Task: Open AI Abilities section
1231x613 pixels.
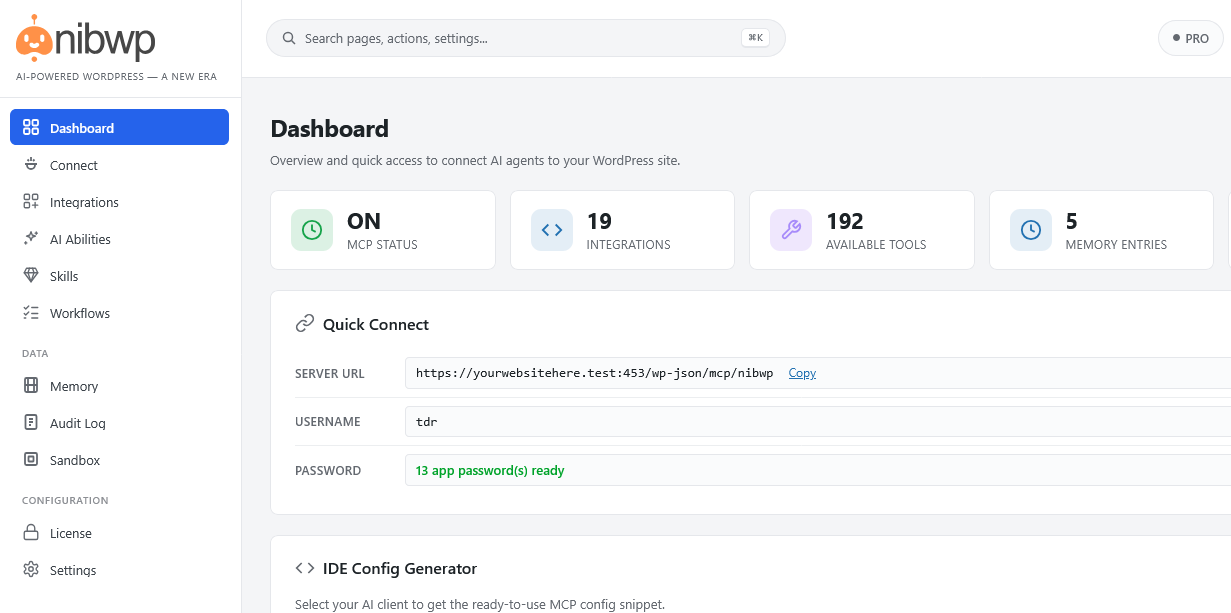Action: point(120,239)
